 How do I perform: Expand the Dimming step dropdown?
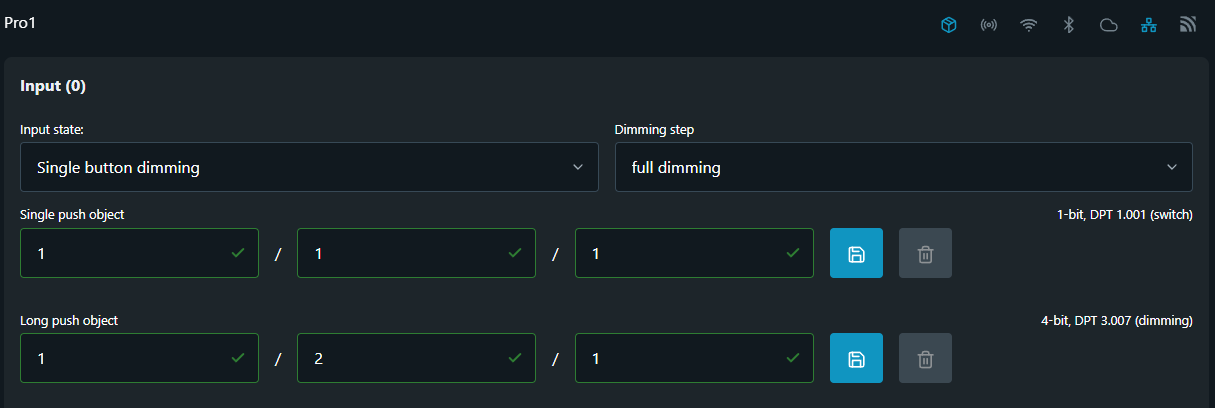903,167
